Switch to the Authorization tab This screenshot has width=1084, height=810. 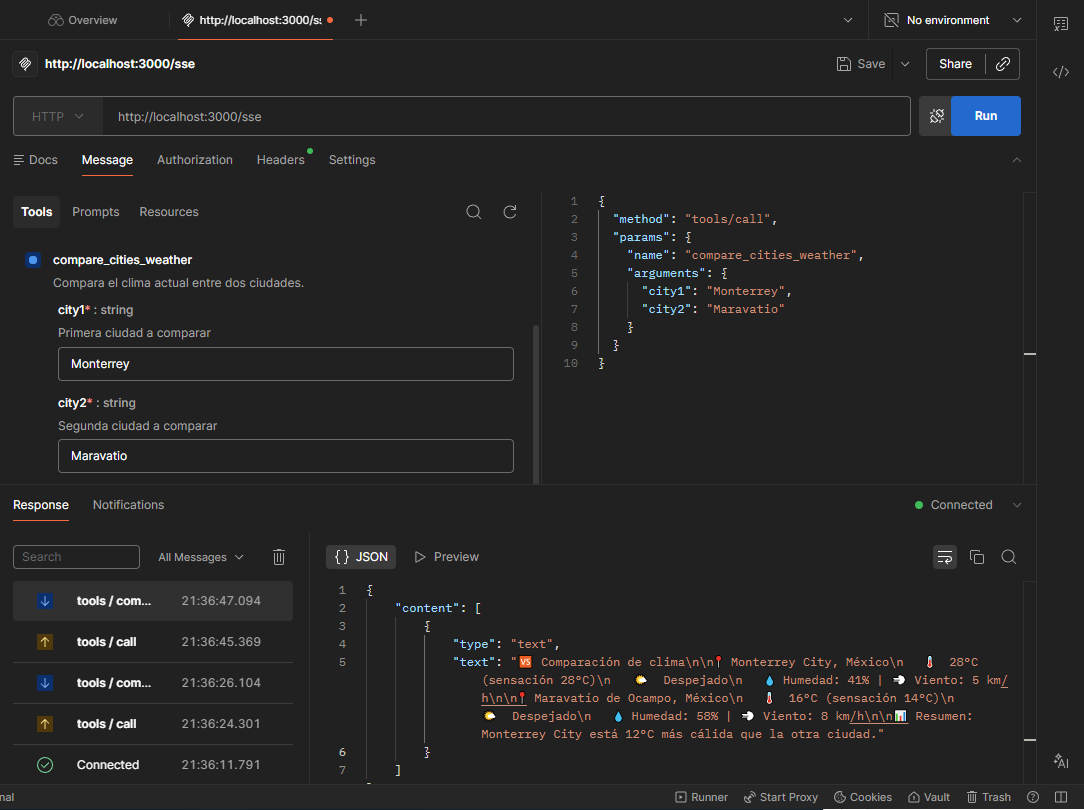click(x=194, y=160)
